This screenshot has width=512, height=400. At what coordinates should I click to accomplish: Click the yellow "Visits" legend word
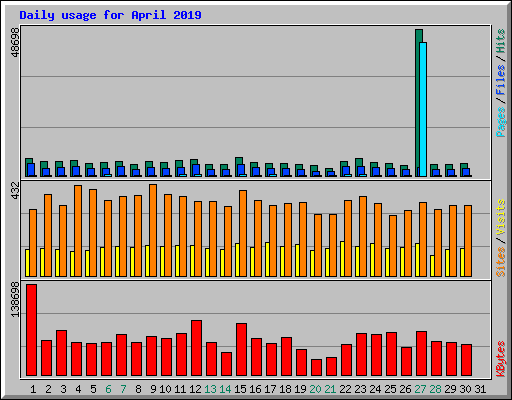tap(500, 217)
